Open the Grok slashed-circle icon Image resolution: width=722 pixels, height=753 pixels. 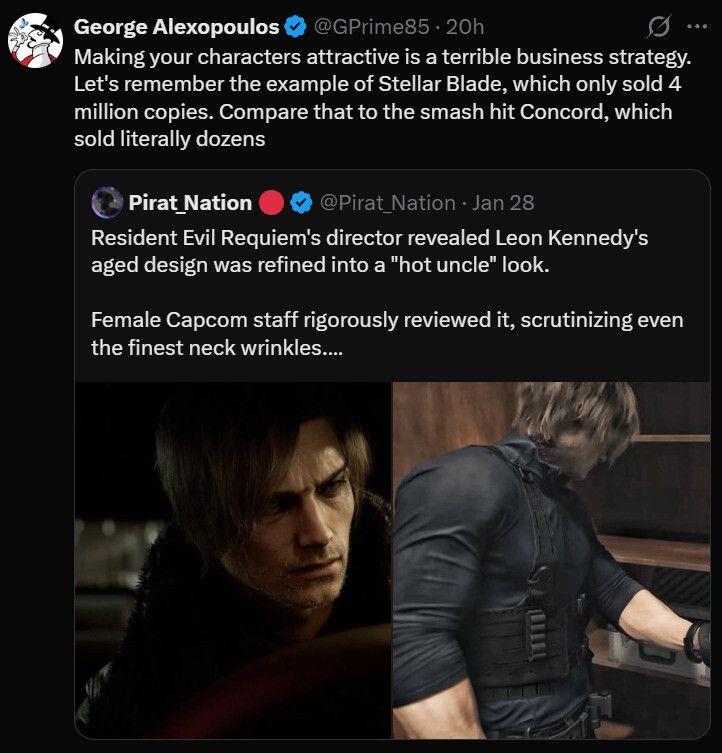click(x=660, y=27)
